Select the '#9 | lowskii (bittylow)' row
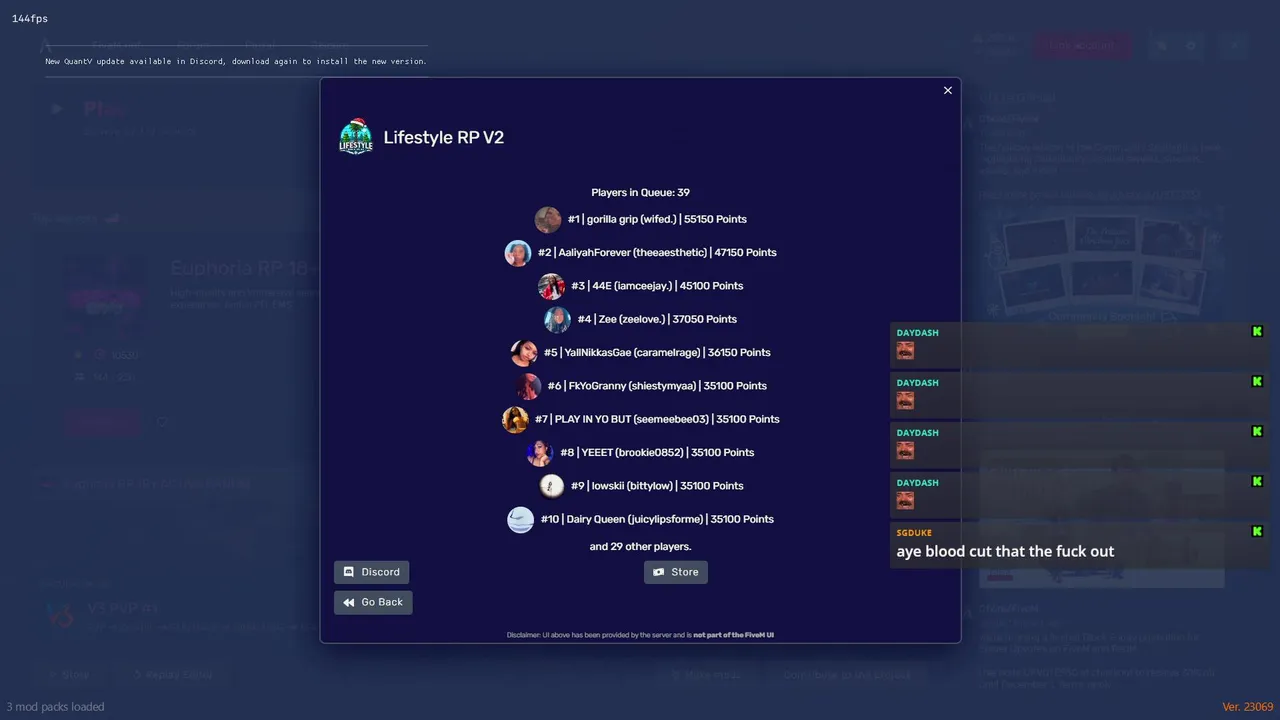Screen dimensions: 1280x720 coord(641,486)
